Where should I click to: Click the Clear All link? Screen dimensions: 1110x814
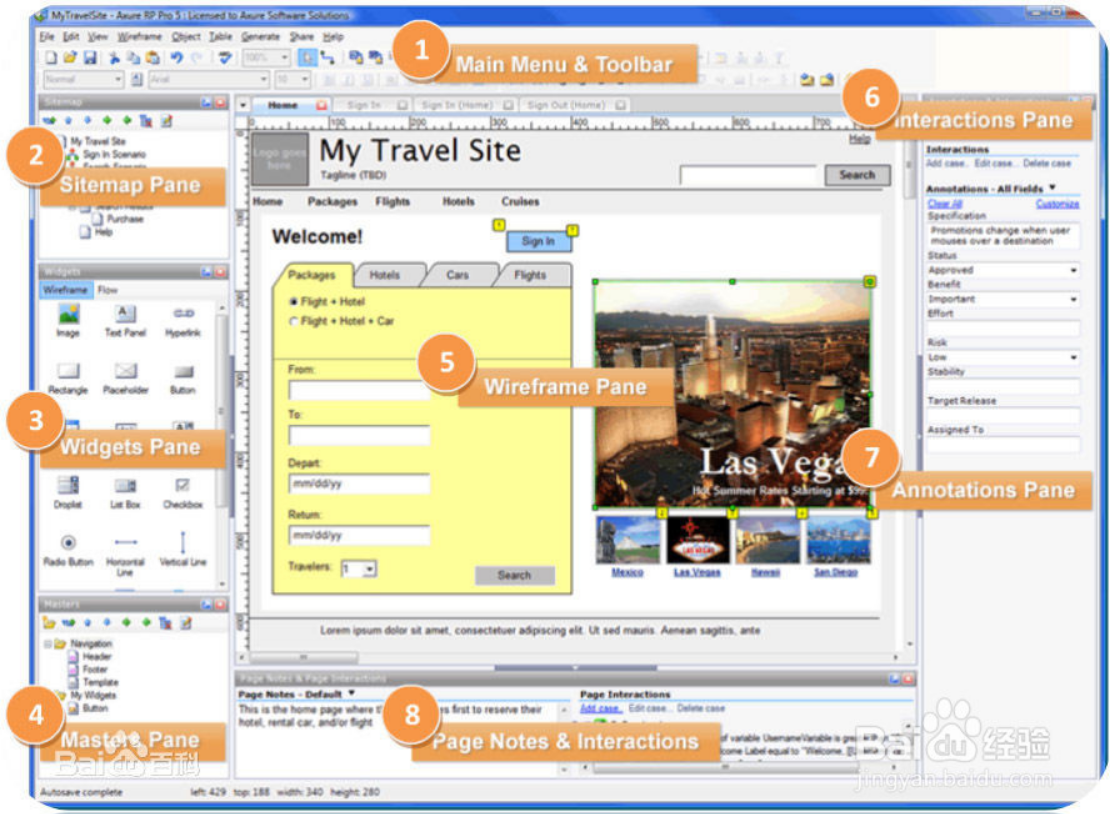click(945, 204)
